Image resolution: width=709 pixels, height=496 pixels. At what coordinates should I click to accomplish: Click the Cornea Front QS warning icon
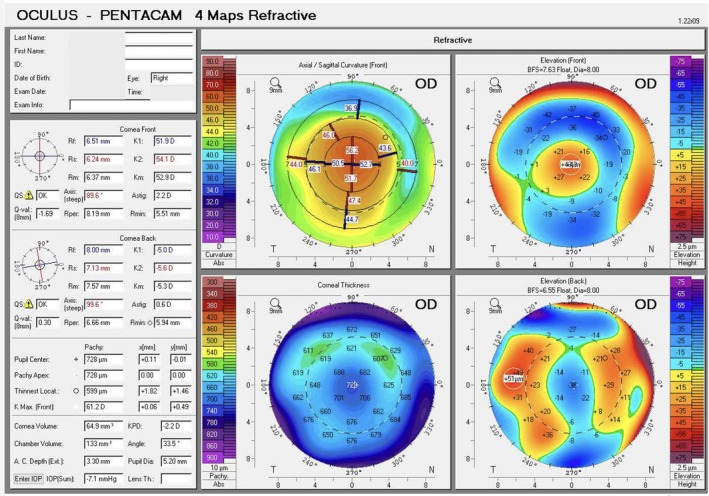point(29,195)
